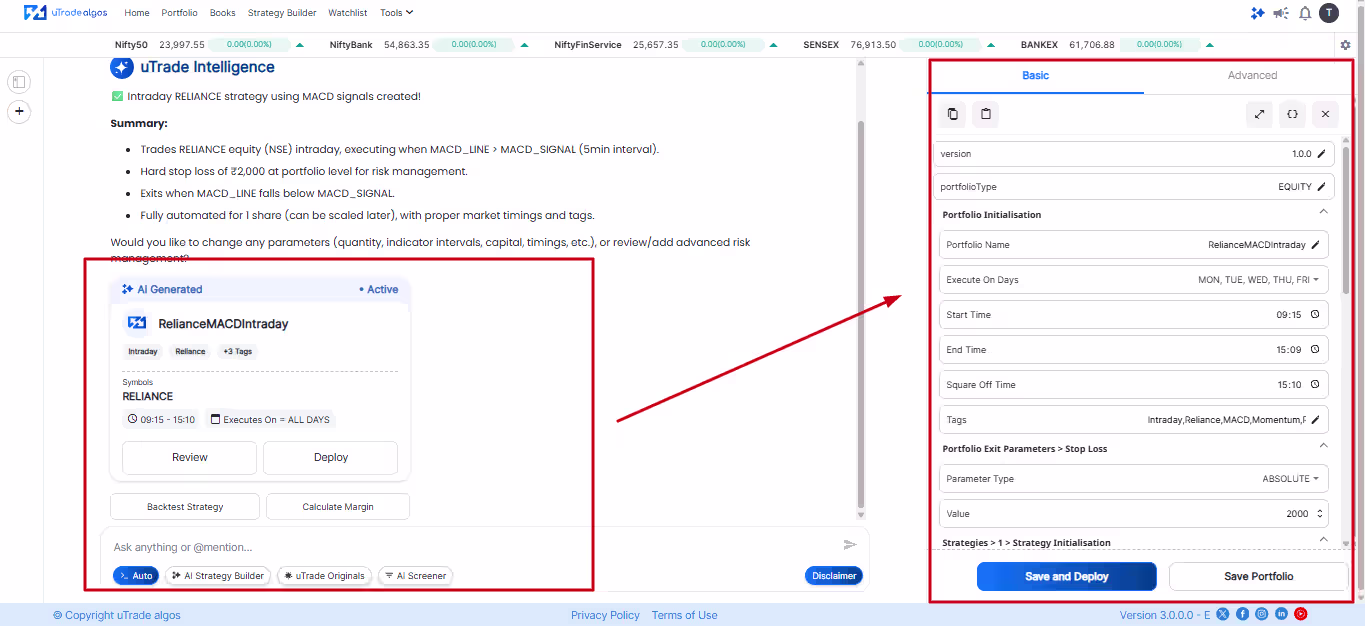Viewport: 1365px width, 626px height.
Task: Open the Terms of Use link
Action: coord(684,615)
